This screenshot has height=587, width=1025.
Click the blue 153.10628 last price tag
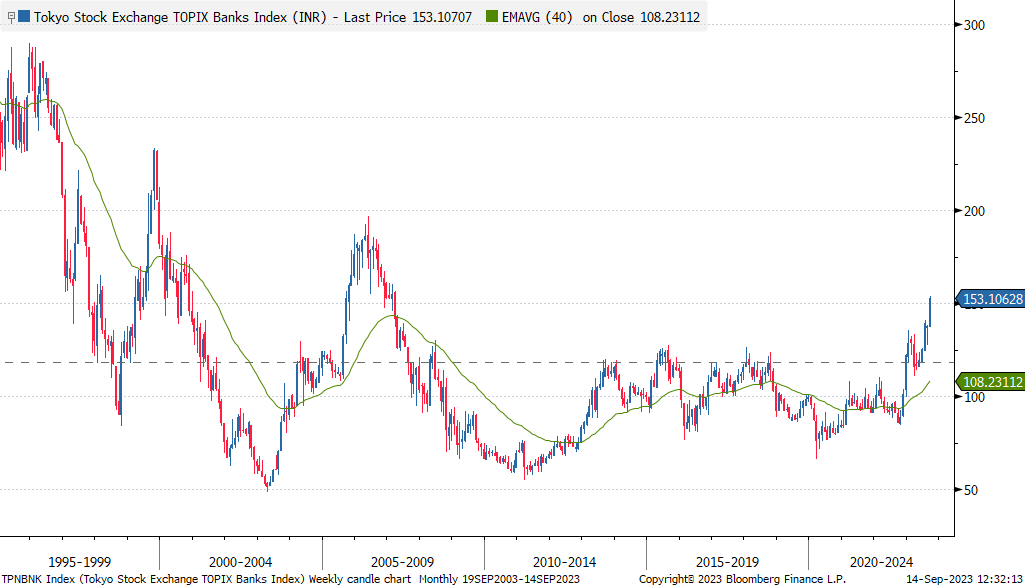990,299
